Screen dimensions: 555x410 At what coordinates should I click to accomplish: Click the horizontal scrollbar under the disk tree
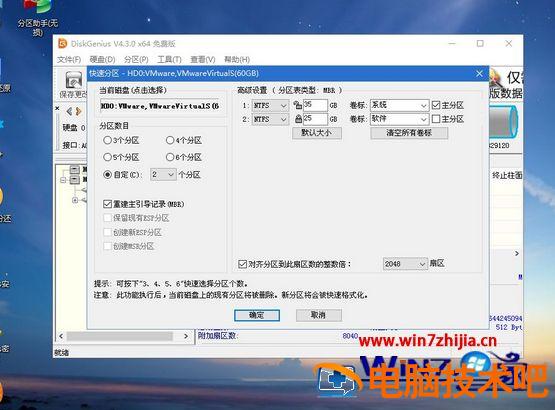[120, 336]
